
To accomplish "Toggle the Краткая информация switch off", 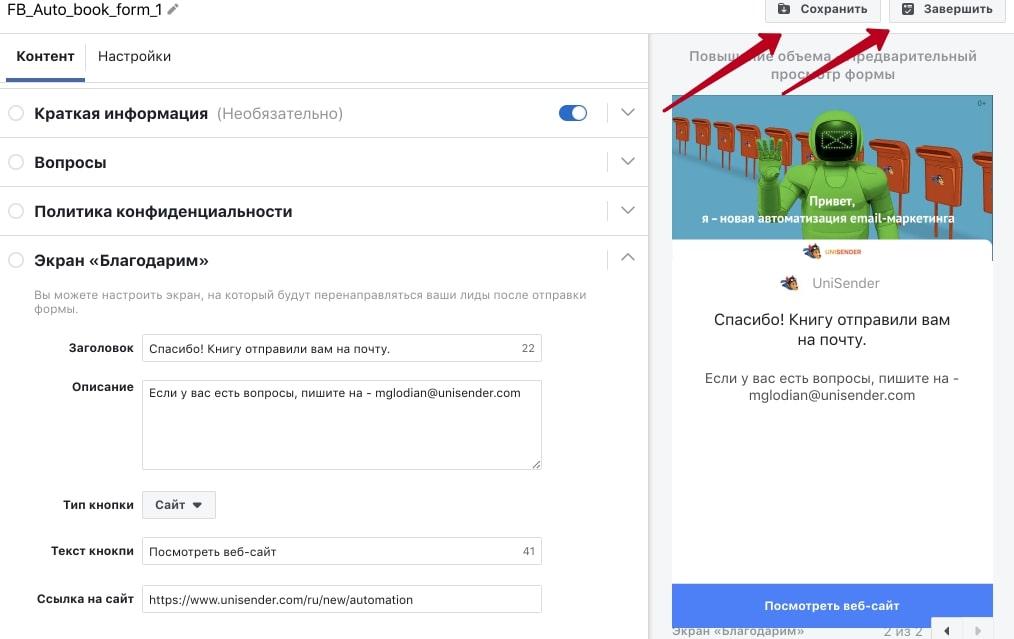I will [x=573, y=113].
